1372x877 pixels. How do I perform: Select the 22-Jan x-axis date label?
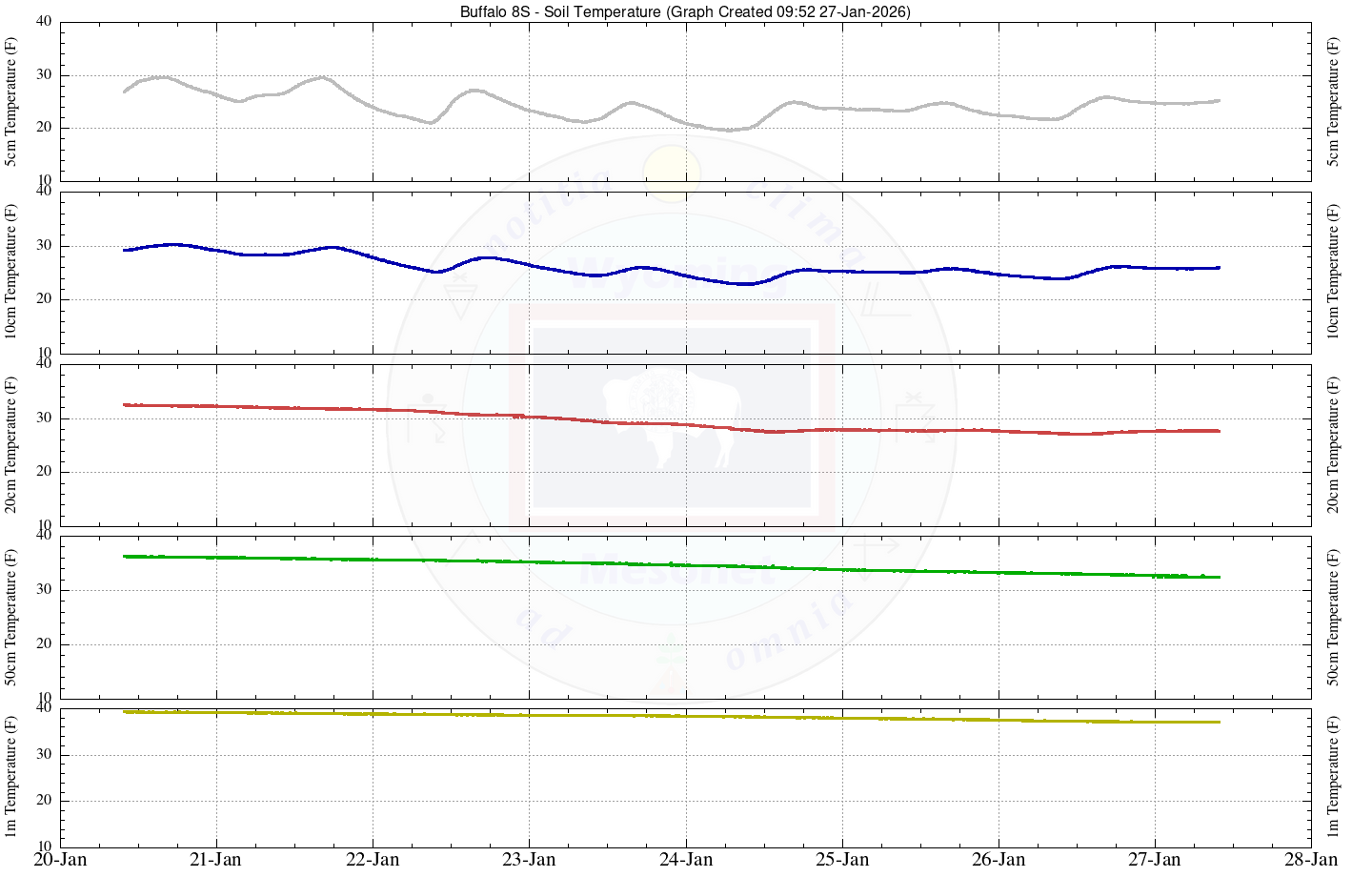click(x=373, y=860)
